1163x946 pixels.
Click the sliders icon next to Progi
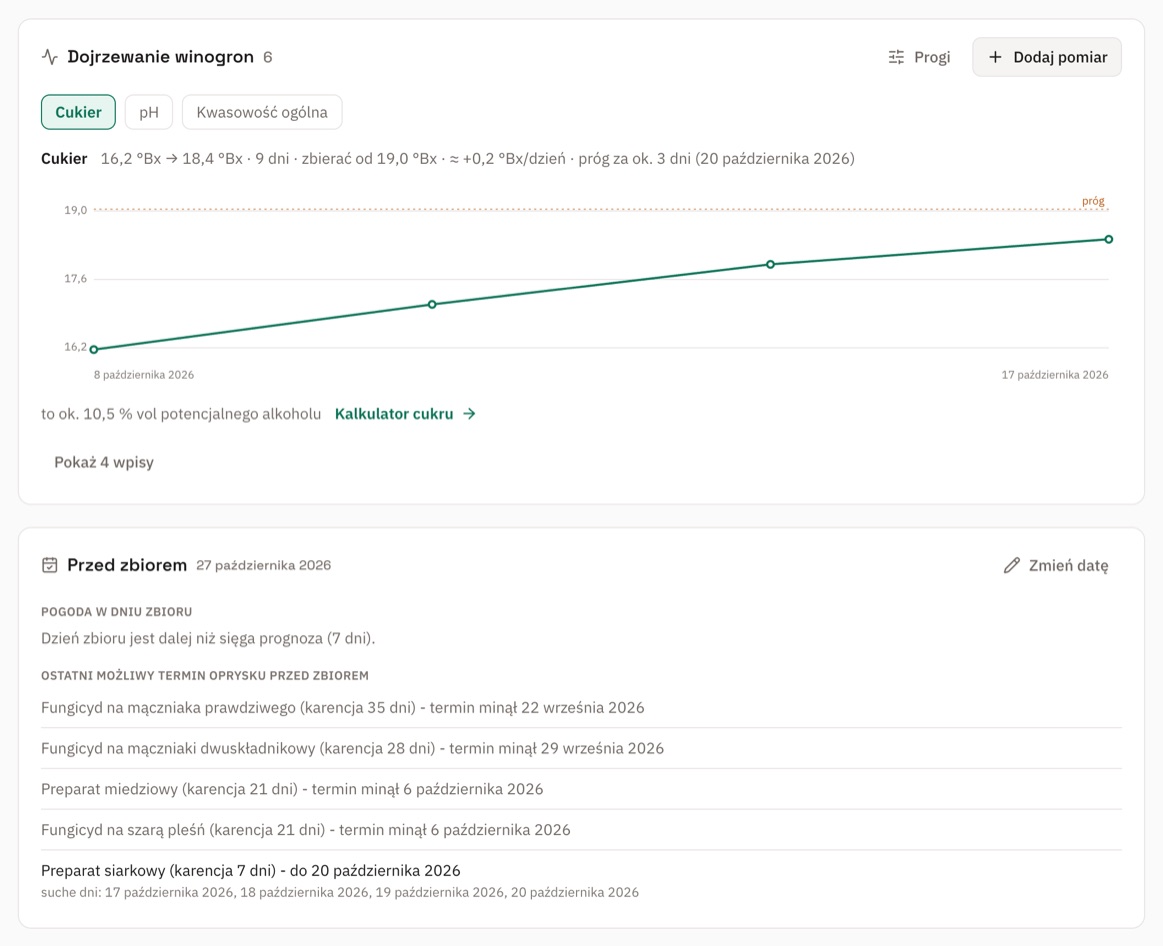[896, 57]
